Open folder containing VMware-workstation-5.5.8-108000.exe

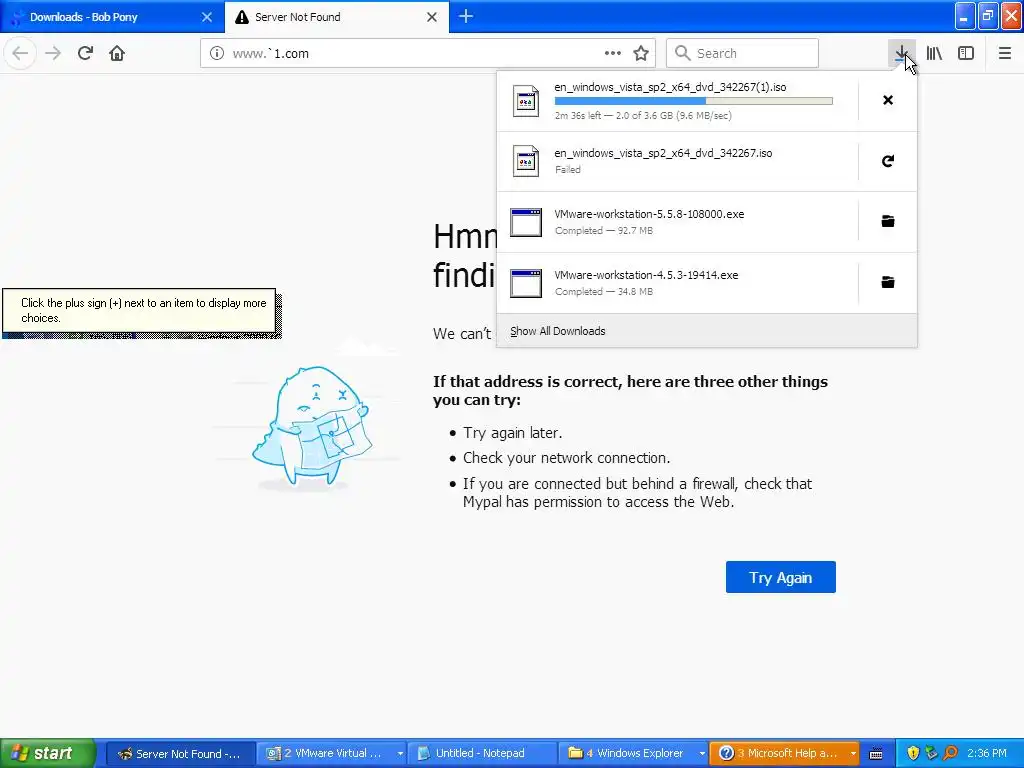(x=888, y=221)
